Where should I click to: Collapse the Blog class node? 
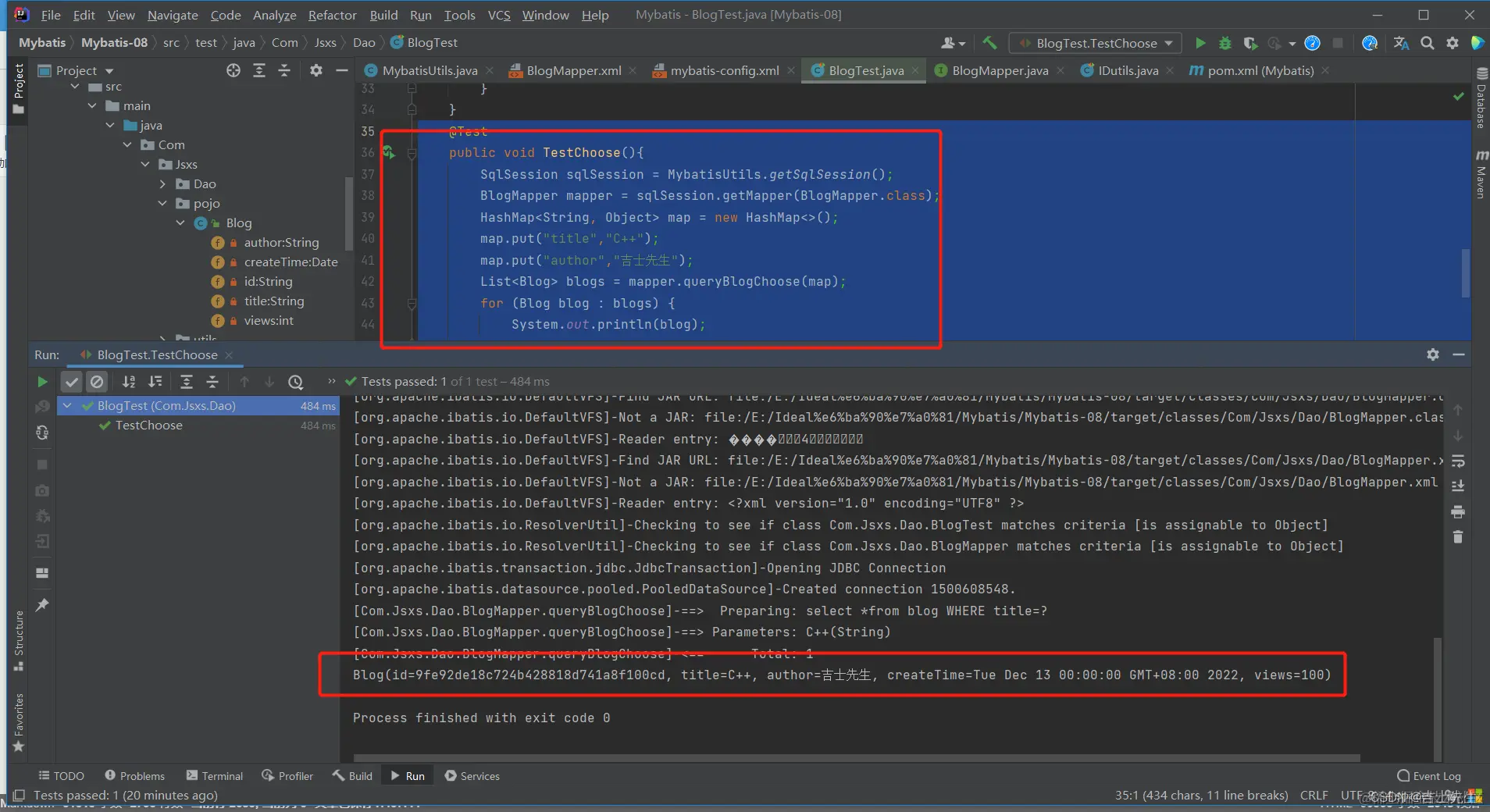[x=180, y=223]
